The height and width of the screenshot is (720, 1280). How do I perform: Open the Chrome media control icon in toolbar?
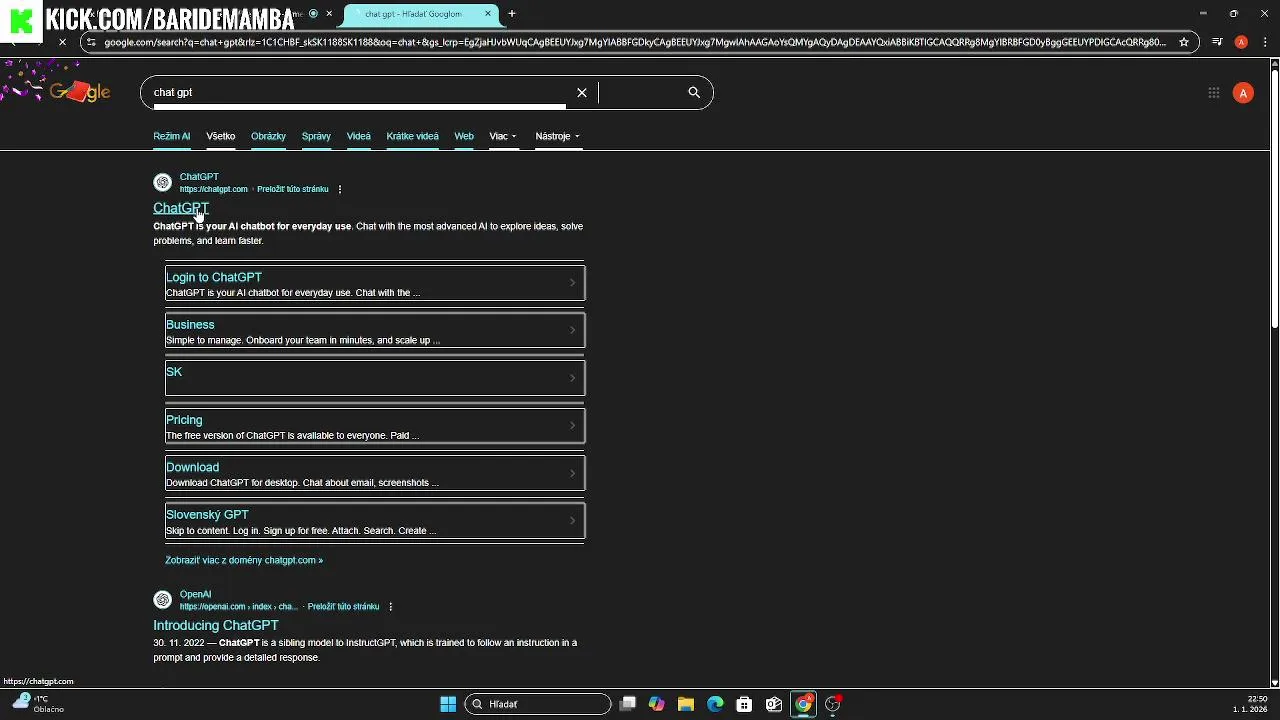[x=1217, y=42]
